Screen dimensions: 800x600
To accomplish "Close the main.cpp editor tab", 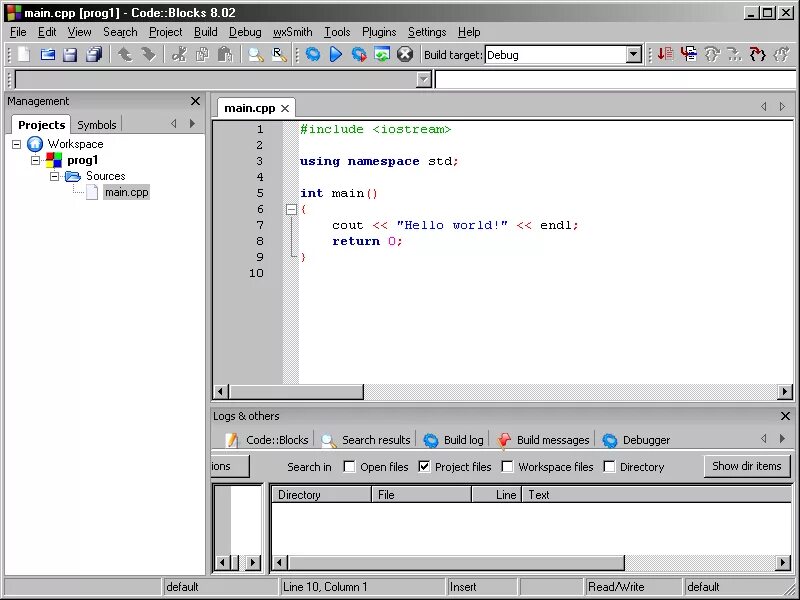I will [x=285, y=108].
